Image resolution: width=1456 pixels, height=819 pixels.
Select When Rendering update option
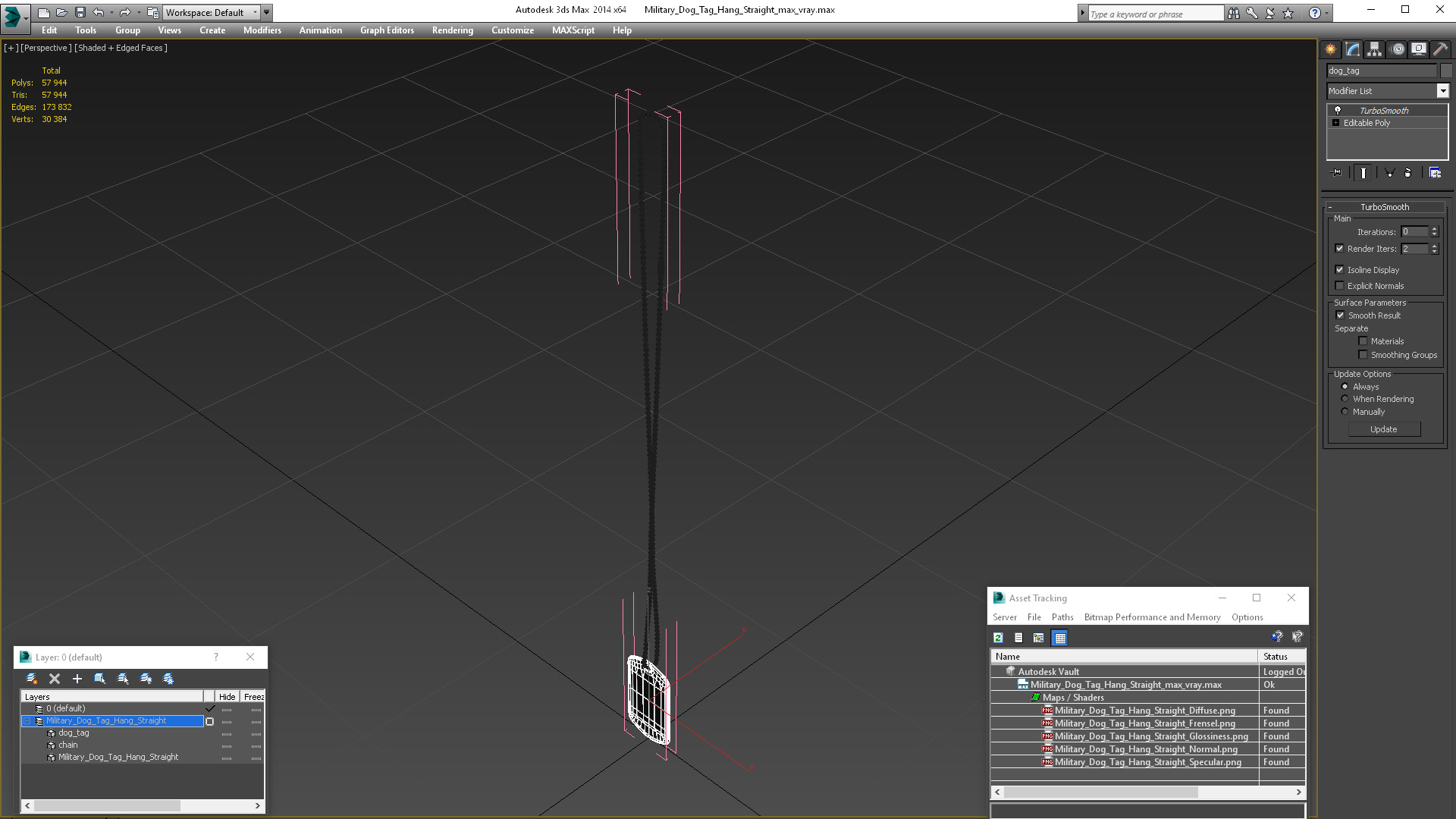pos(1345,399)
